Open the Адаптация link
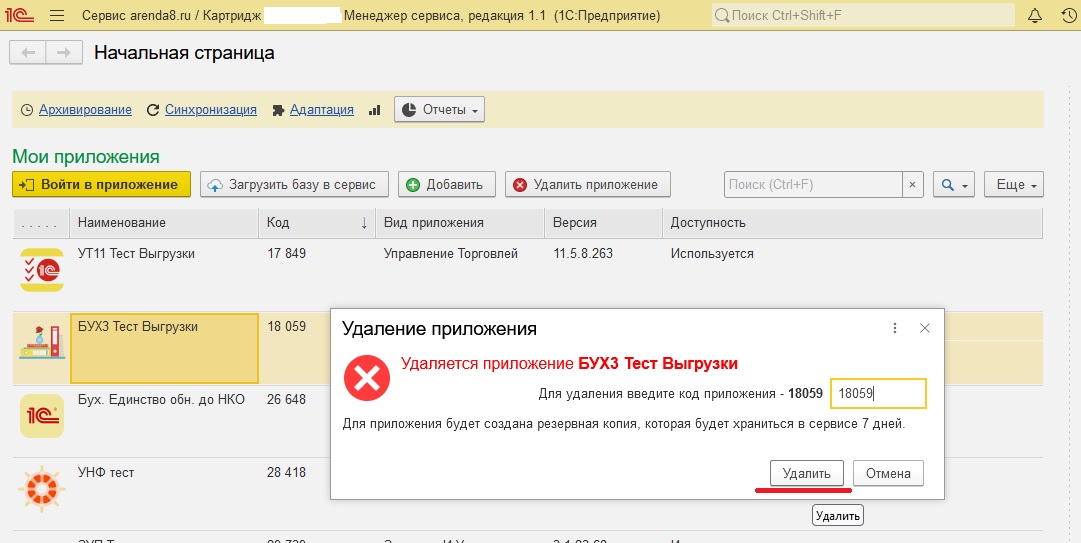 (321, 110)
